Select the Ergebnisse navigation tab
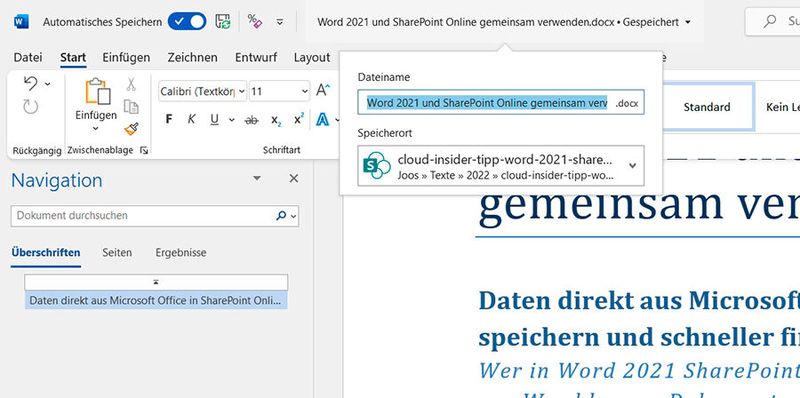This screenshot has width=800, height=398. [181, 253]
